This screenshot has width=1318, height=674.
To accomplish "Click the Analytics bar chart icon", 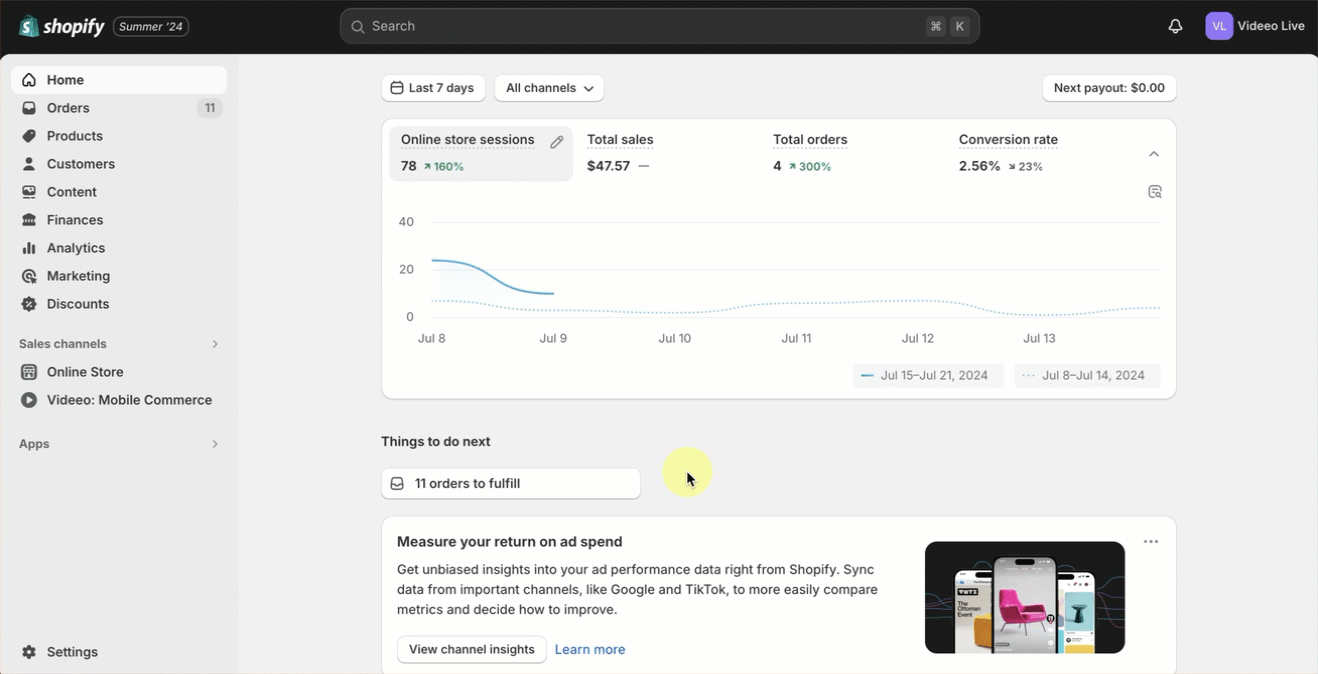I will click(29, 248).
